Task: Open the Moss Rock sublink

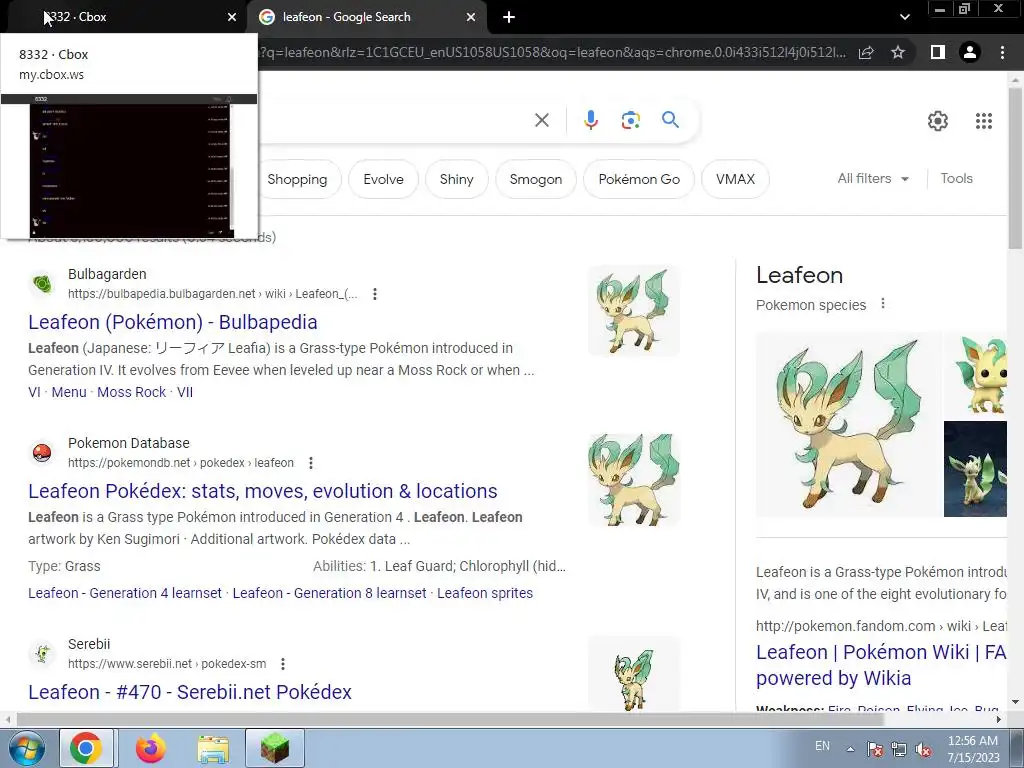Action: (131, 392)
